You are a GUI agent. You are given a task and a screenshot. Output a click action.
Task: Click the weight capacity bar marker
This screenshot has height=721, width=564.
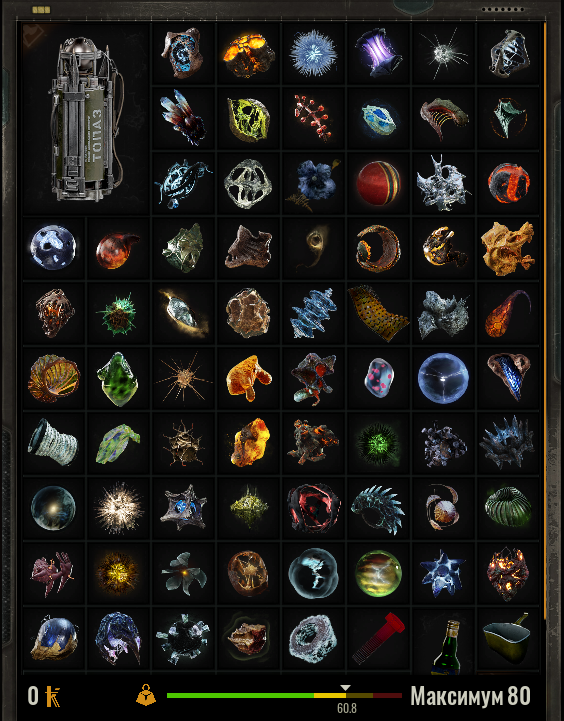(x=345, y=688)
